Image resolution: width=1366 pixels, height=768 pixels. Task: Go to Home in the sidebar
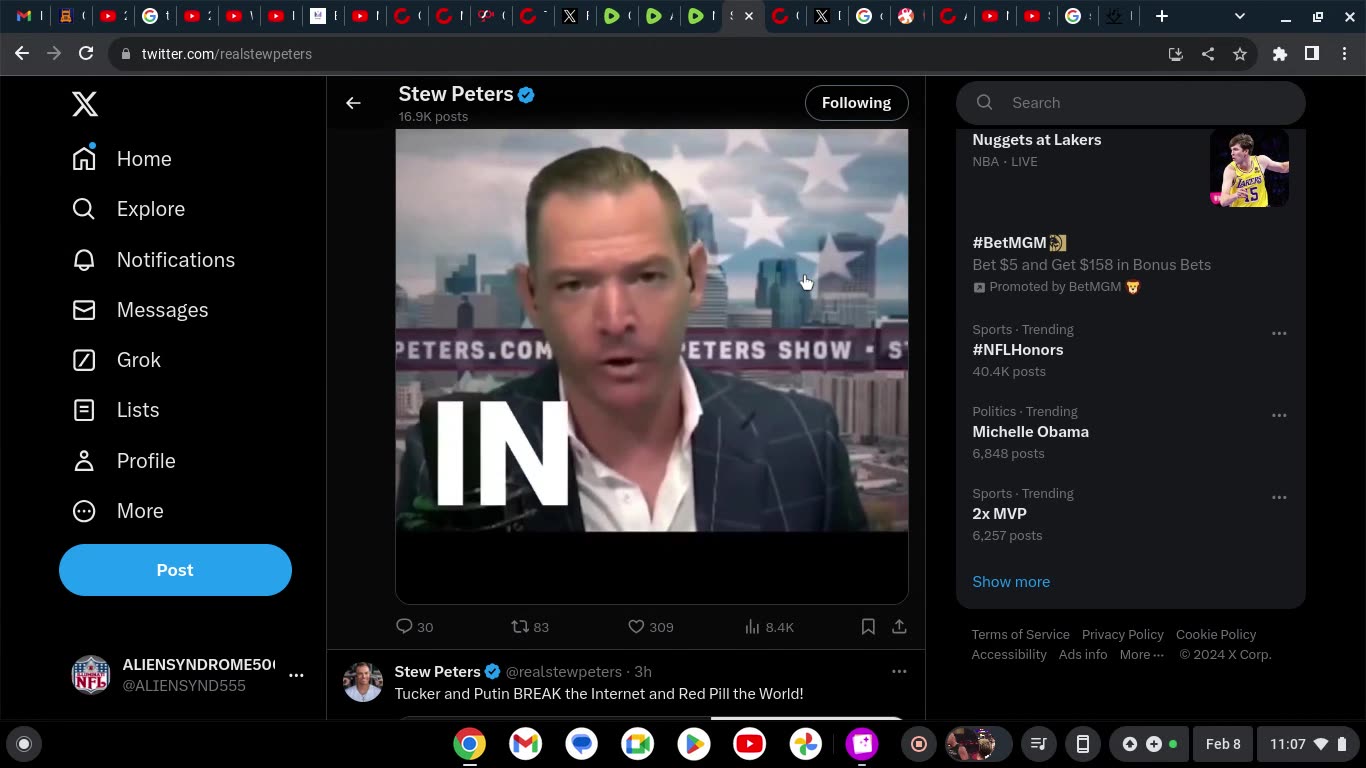[x=122, y=159]
